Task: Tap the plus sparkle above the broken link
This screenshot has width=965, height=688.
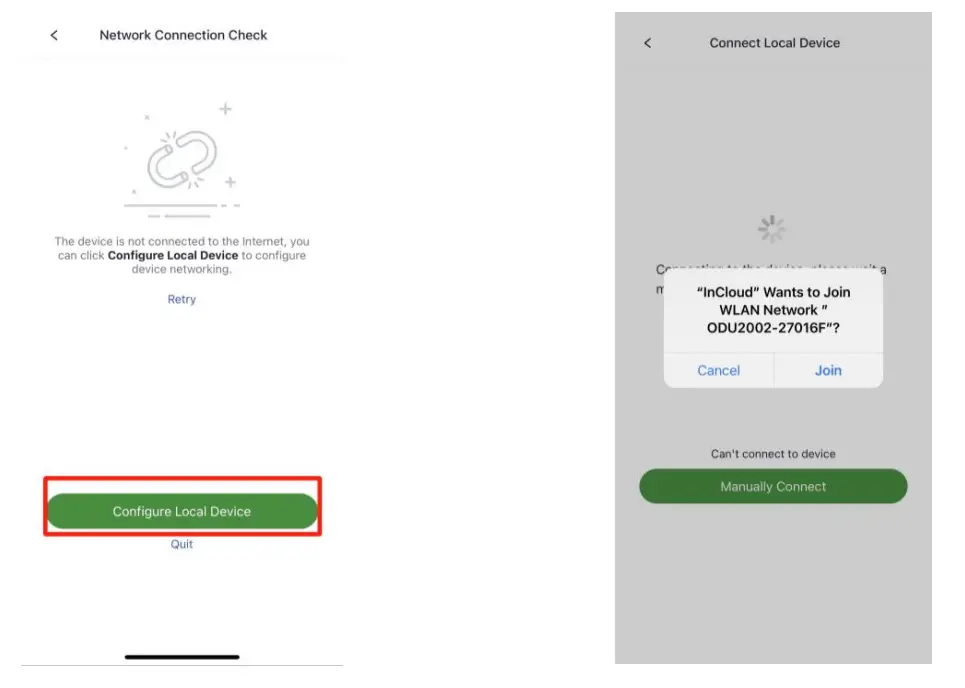Action: [x=226, y=108]
